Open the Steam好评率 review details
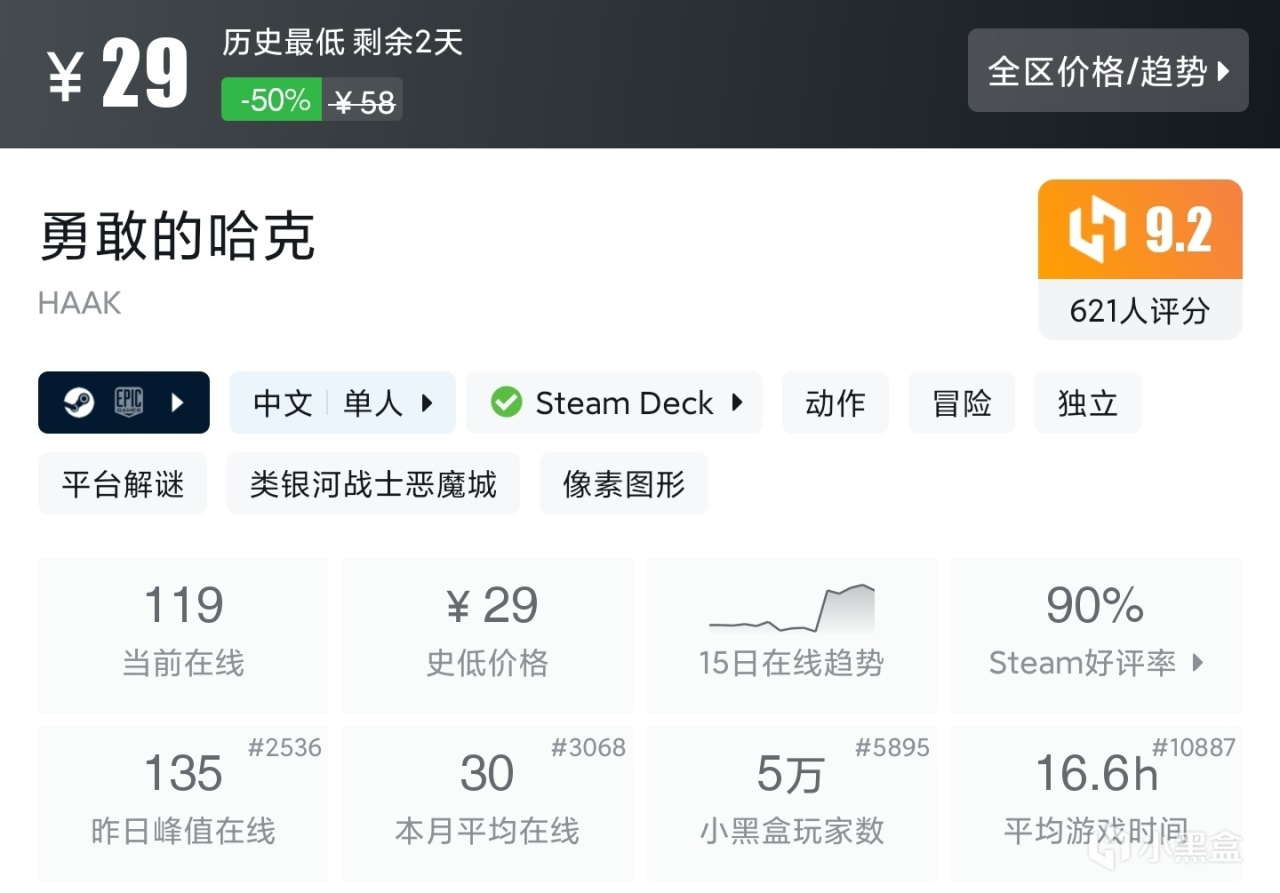 point(1096,662)
